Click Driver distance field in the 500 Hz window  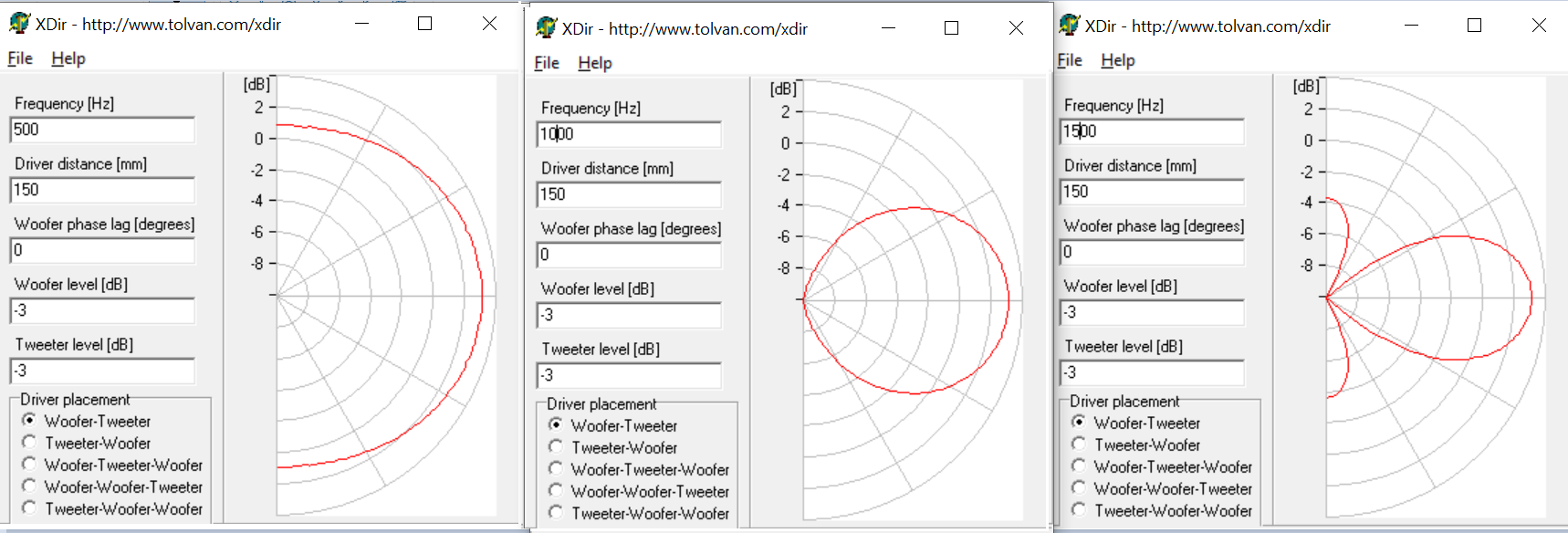pos(102,190)
